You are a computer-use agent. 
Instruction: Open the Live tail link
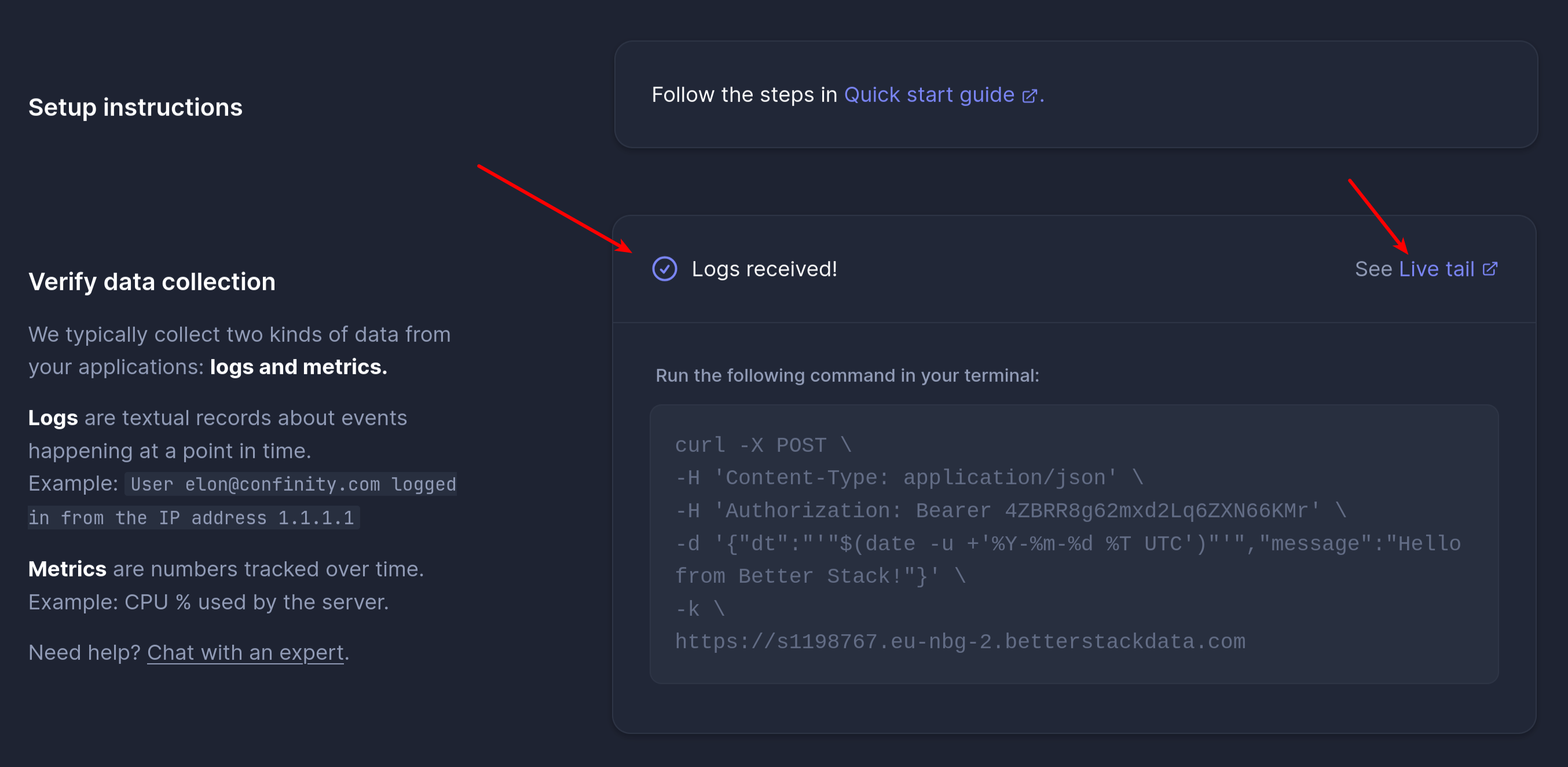click(x=1436, y=269)
